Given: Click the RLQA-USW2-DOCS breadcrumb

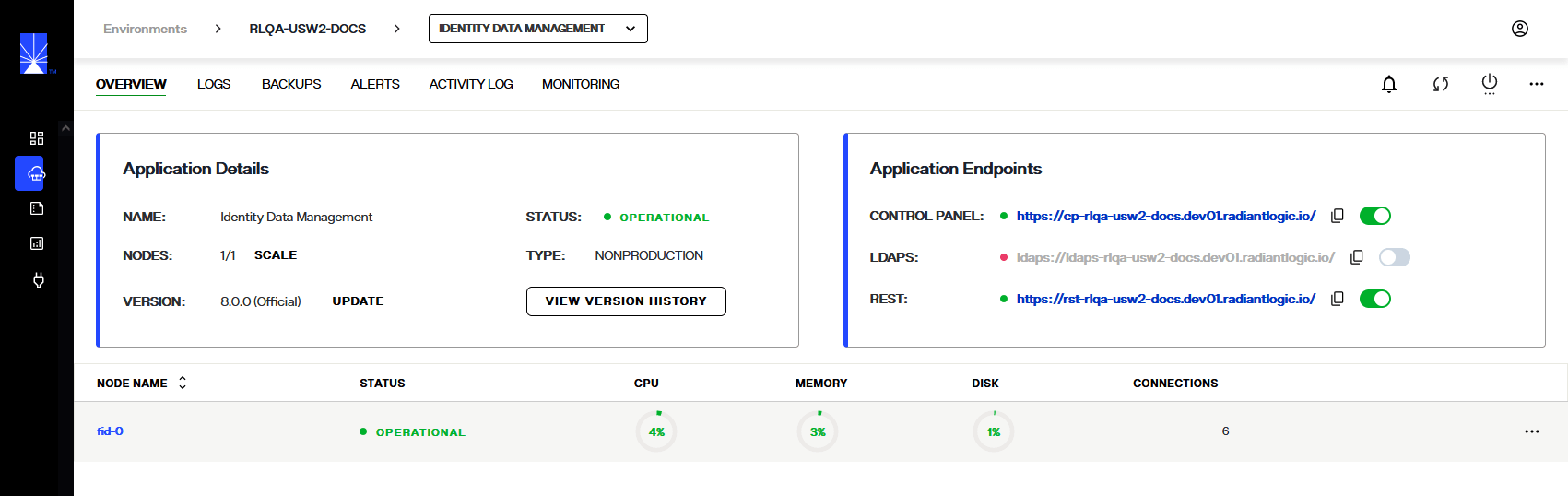Looking at the screenshot, I should (x=308, y=29).
